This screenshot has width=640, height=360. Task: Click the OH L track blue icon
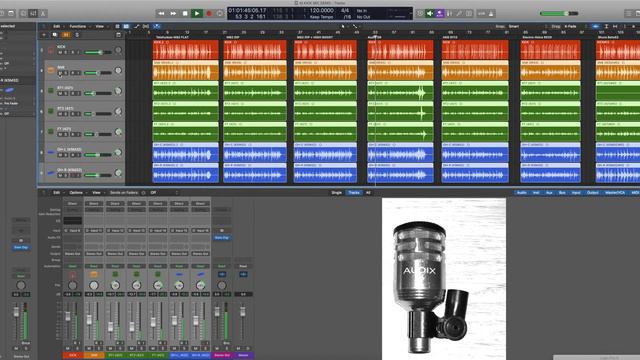pos(51,152)
